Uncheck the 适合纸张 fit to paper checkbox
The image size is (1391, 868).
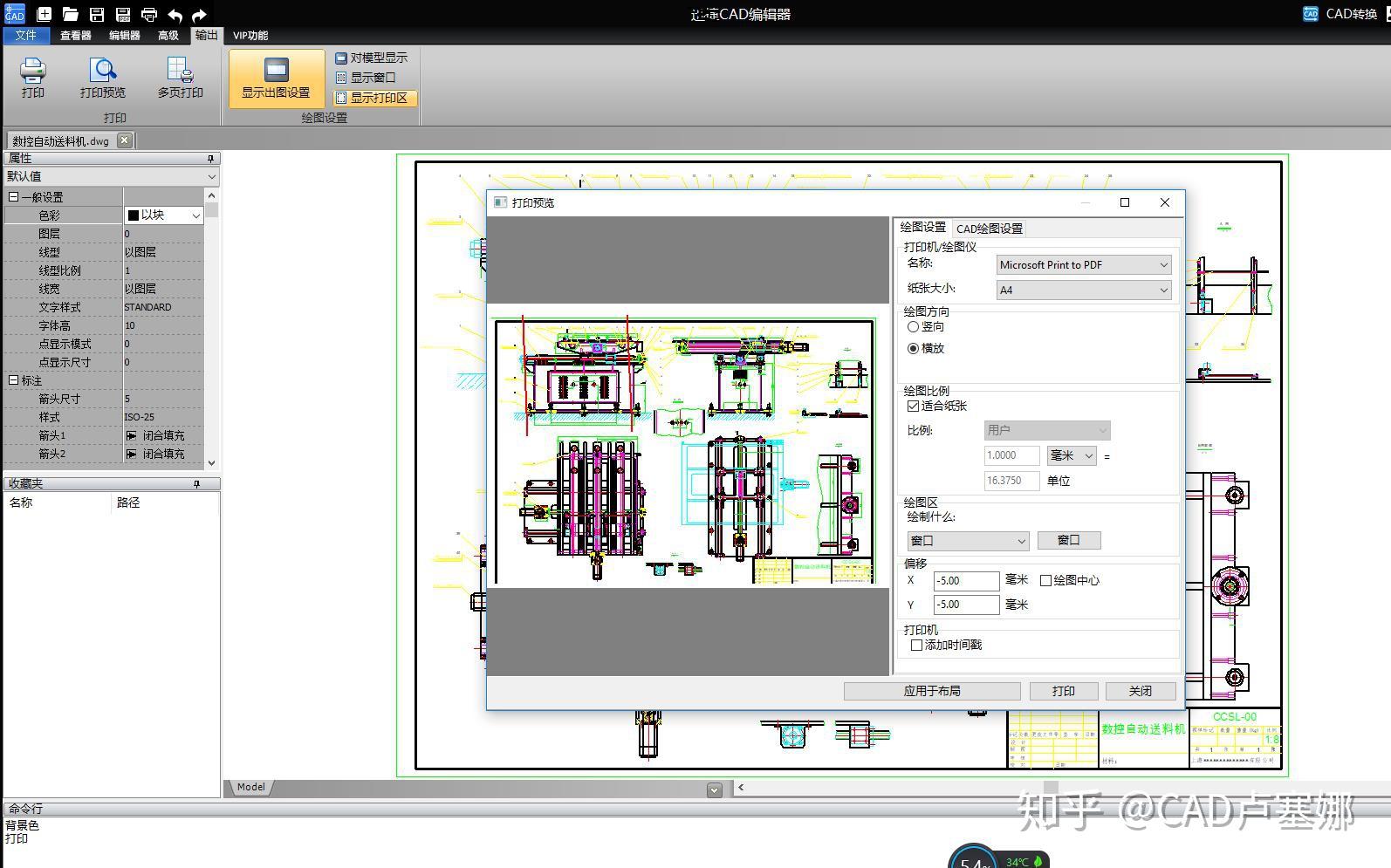tap(914, 407)
